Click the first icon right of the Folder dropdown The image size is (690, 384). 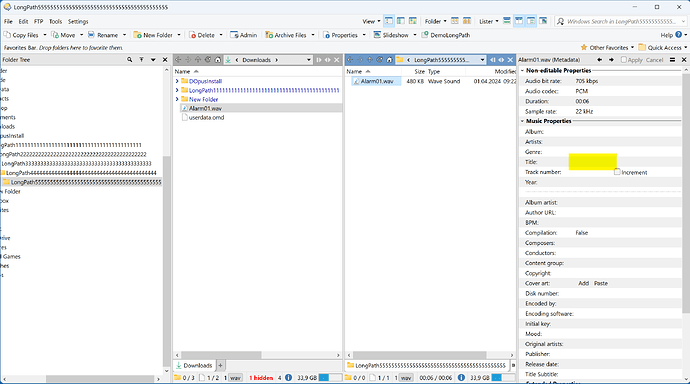[455, 21]
